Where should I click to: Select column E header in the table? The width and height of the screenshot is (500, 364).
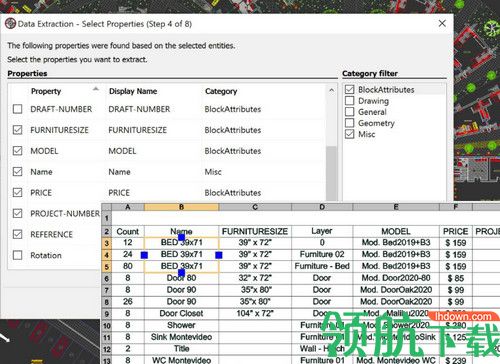point(396,207)
